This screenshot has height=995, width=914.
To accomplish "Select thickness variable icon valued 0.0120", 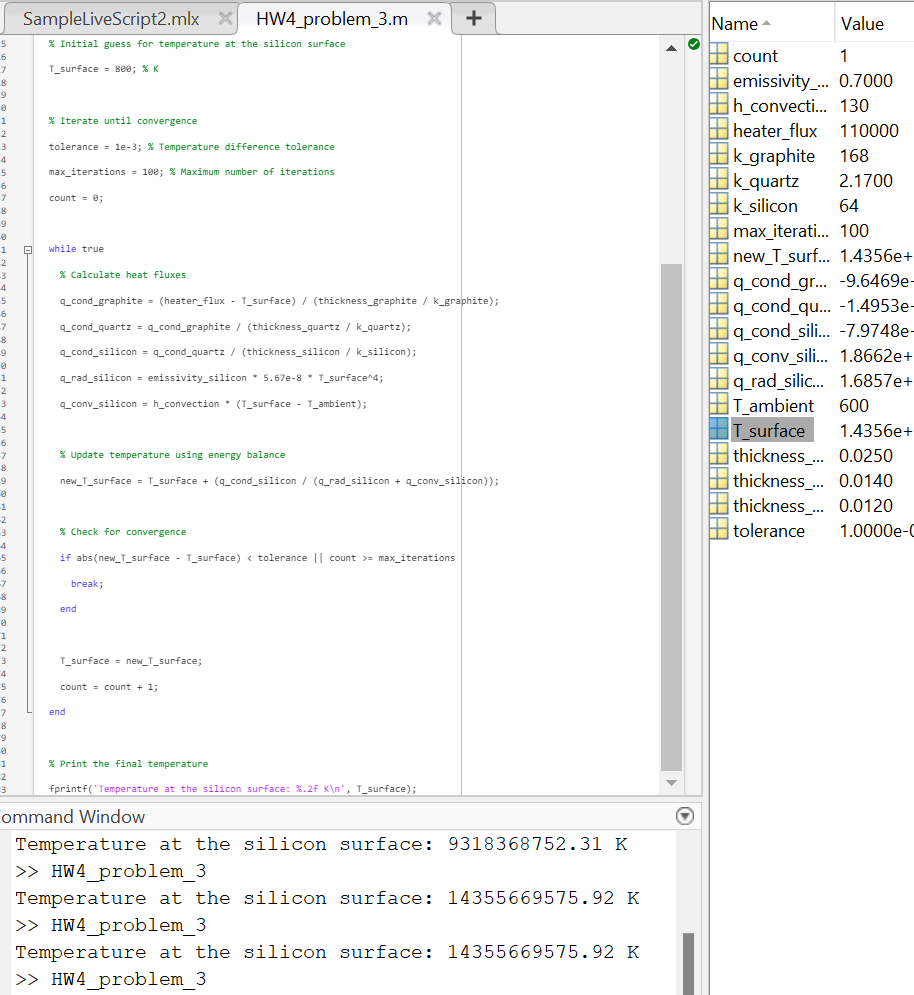I will 719,504.
